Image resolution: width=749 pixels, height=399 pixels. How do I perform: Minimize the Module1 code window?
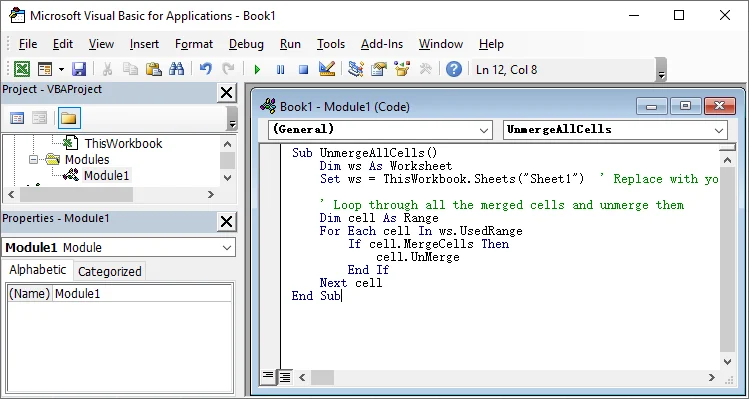(652, 106)
